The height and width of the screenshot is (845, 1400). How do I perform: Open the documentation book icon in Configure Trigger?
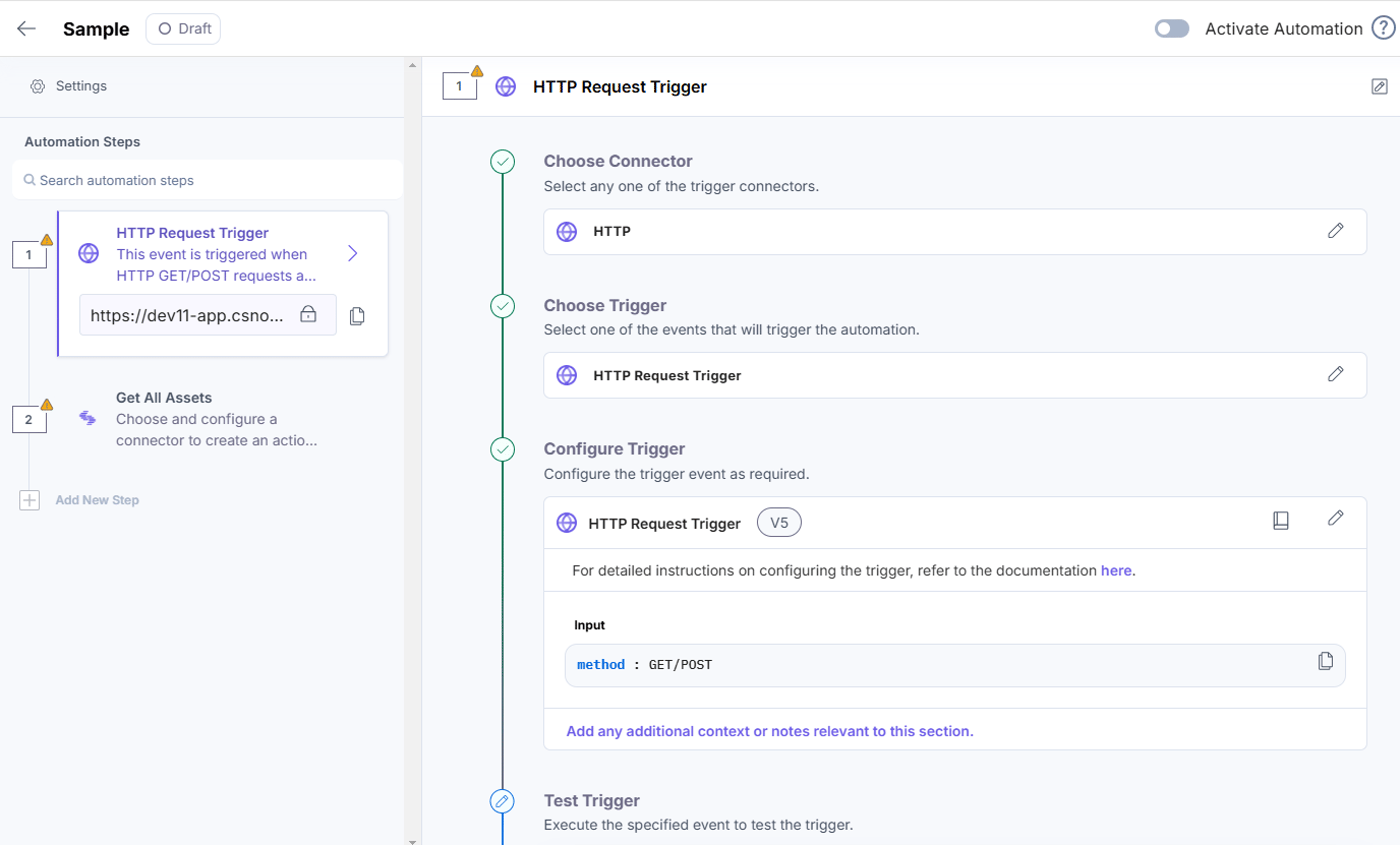pyautogui.click(x=1281, y=520)
